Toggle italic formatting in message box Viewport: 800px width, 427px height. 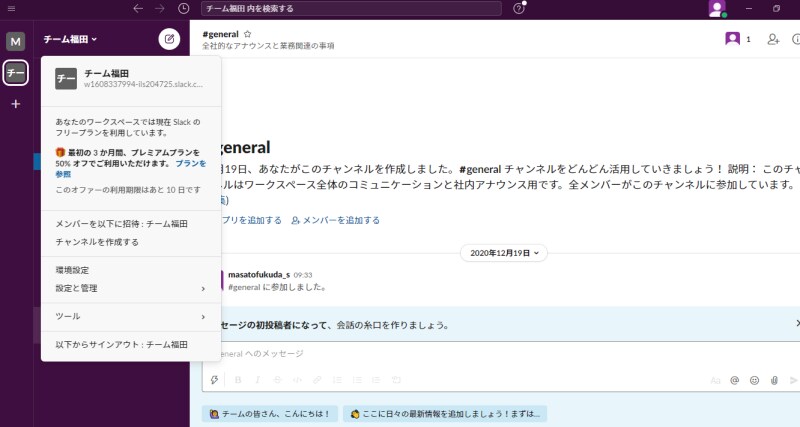tap(258, 380)
